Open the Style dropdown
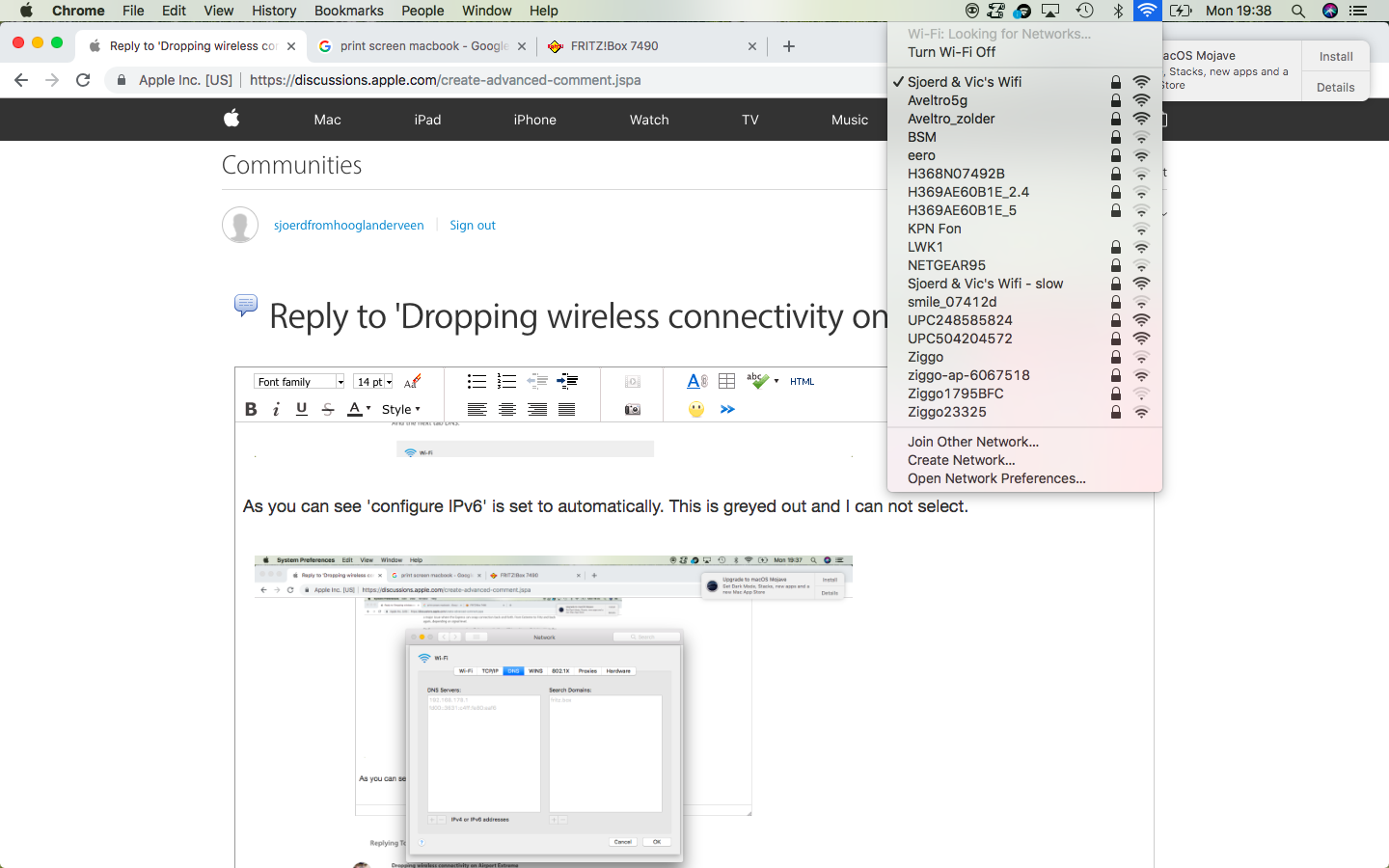 coord(401,409)
